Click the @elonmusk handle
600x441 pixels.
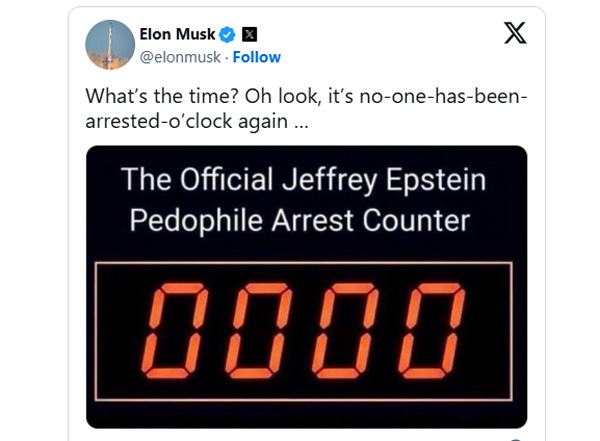point(182,57)
